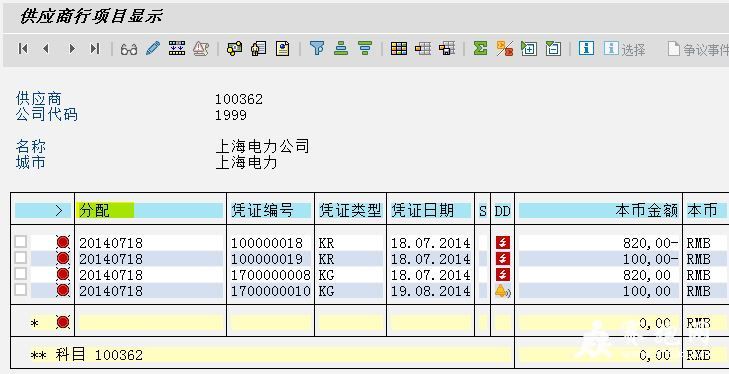
Task: Click the change document pencil icon
Action: tap(153, 48)
